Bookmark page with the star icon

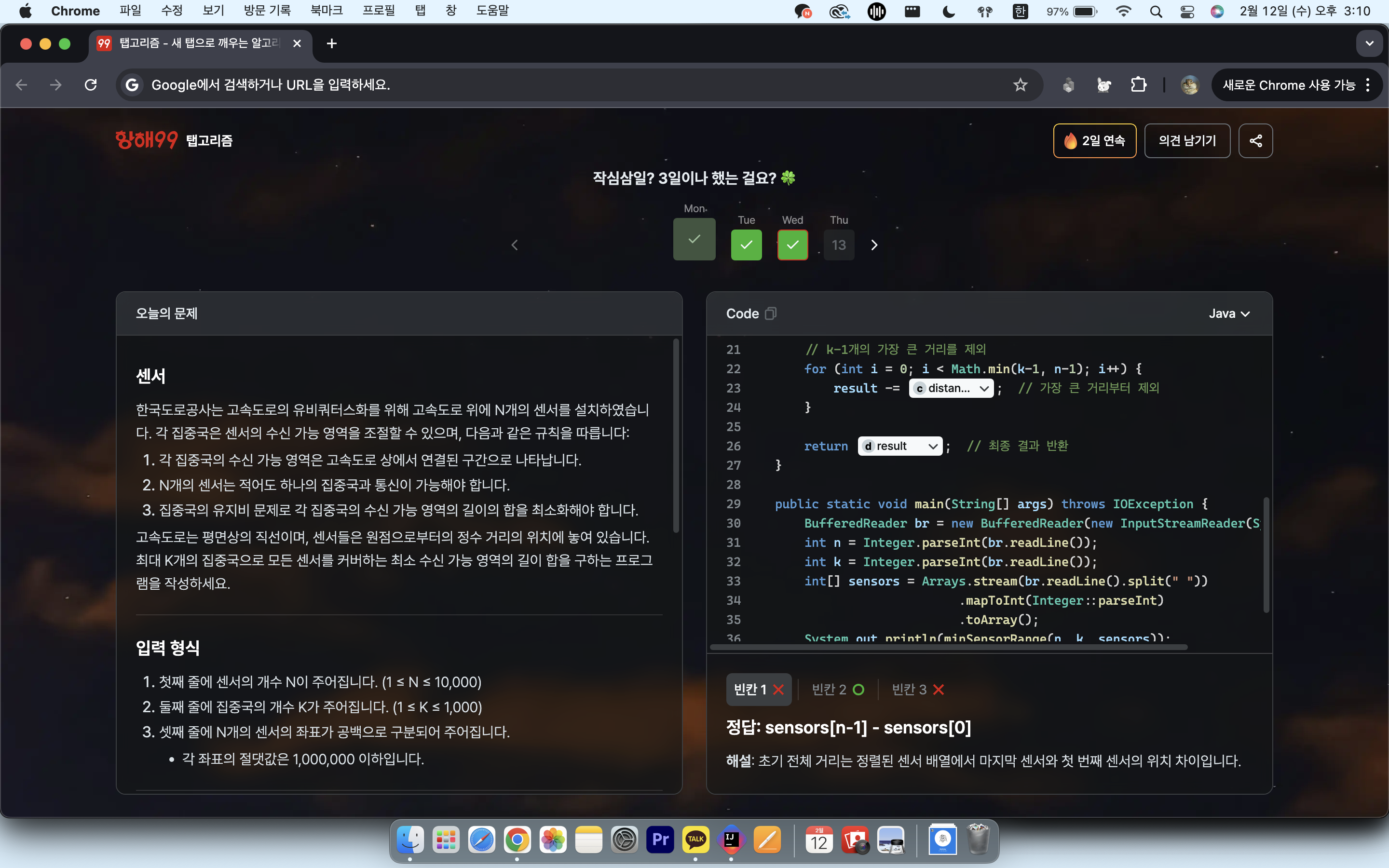1020,85
